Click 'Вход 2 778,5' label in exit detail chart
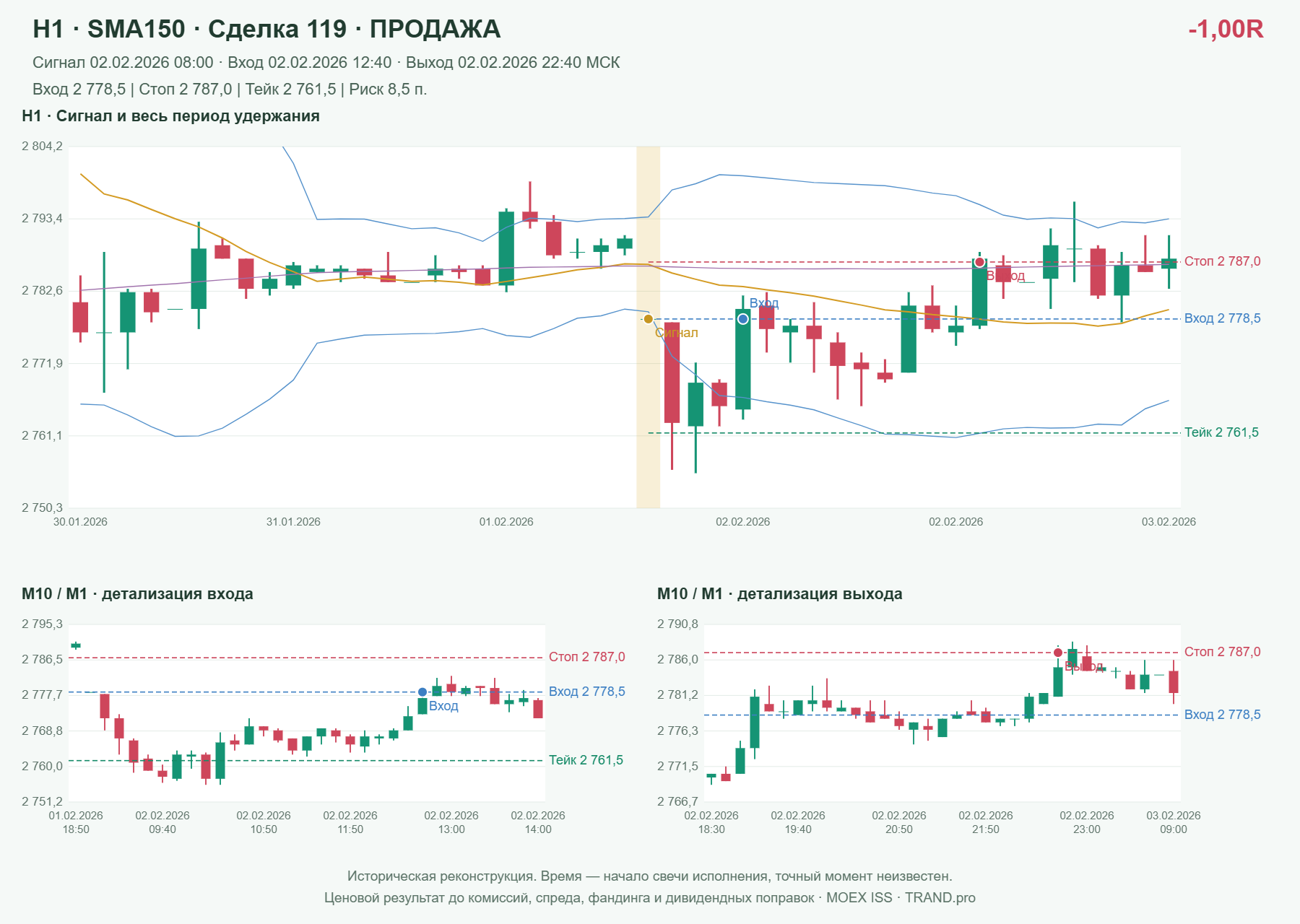This screenshot has width=1300, height=924. [x=1222, y=715]
